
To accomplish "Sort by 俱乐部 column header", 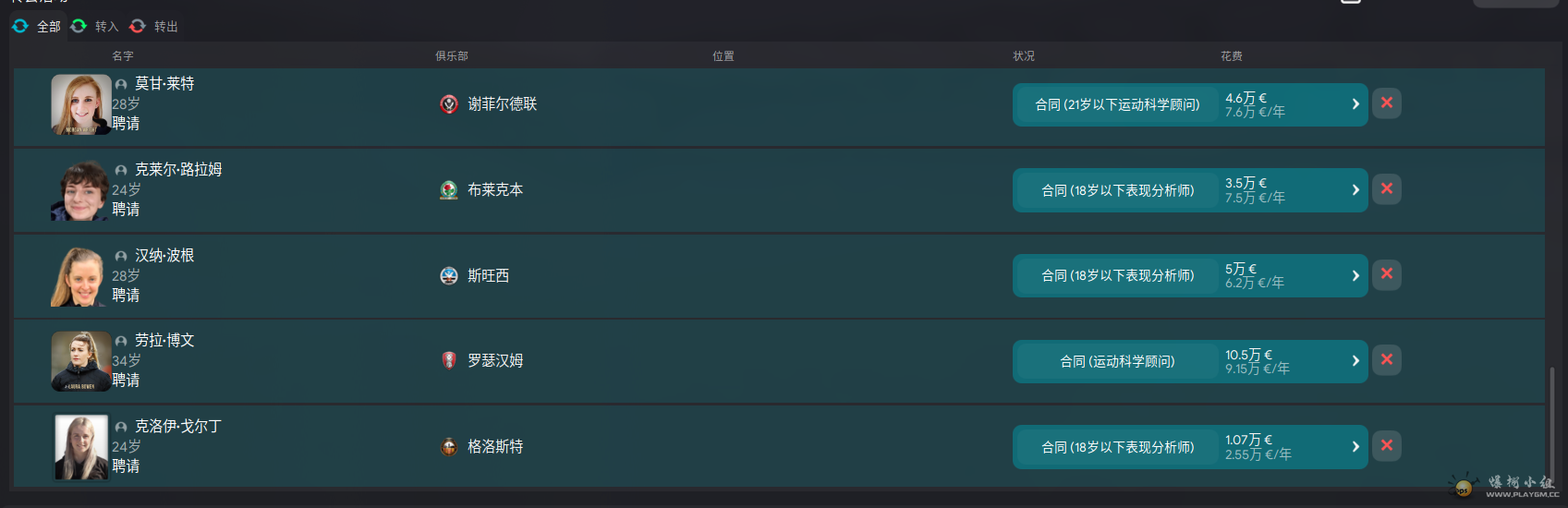I will pyautogui.click(x=452, y=56).
